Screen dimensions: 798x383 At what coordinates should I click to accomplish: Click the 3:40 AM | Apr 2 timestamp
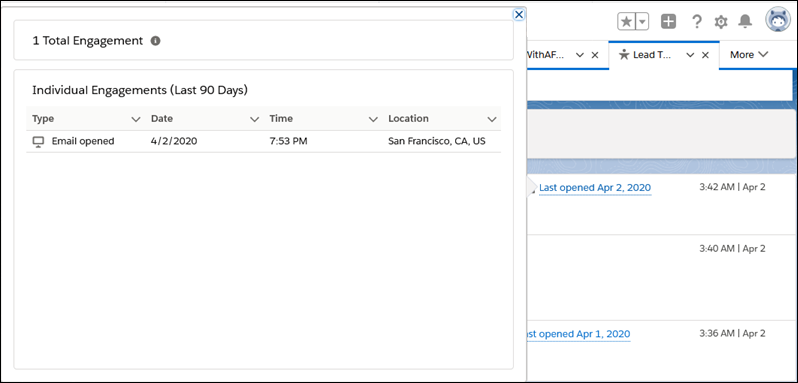pos(732,249)
